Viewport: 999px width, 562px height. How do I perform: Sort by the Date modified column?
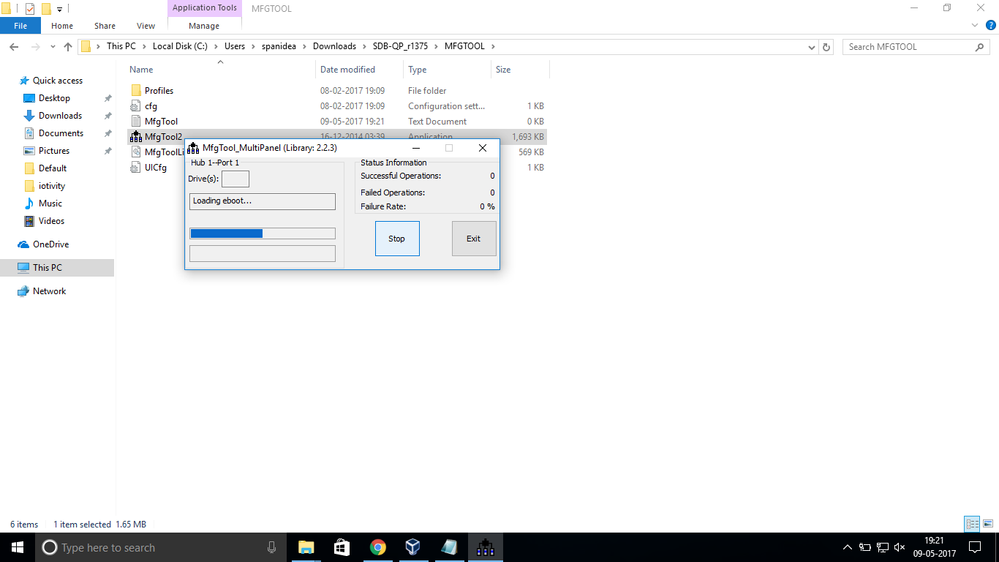click(347, 69)
